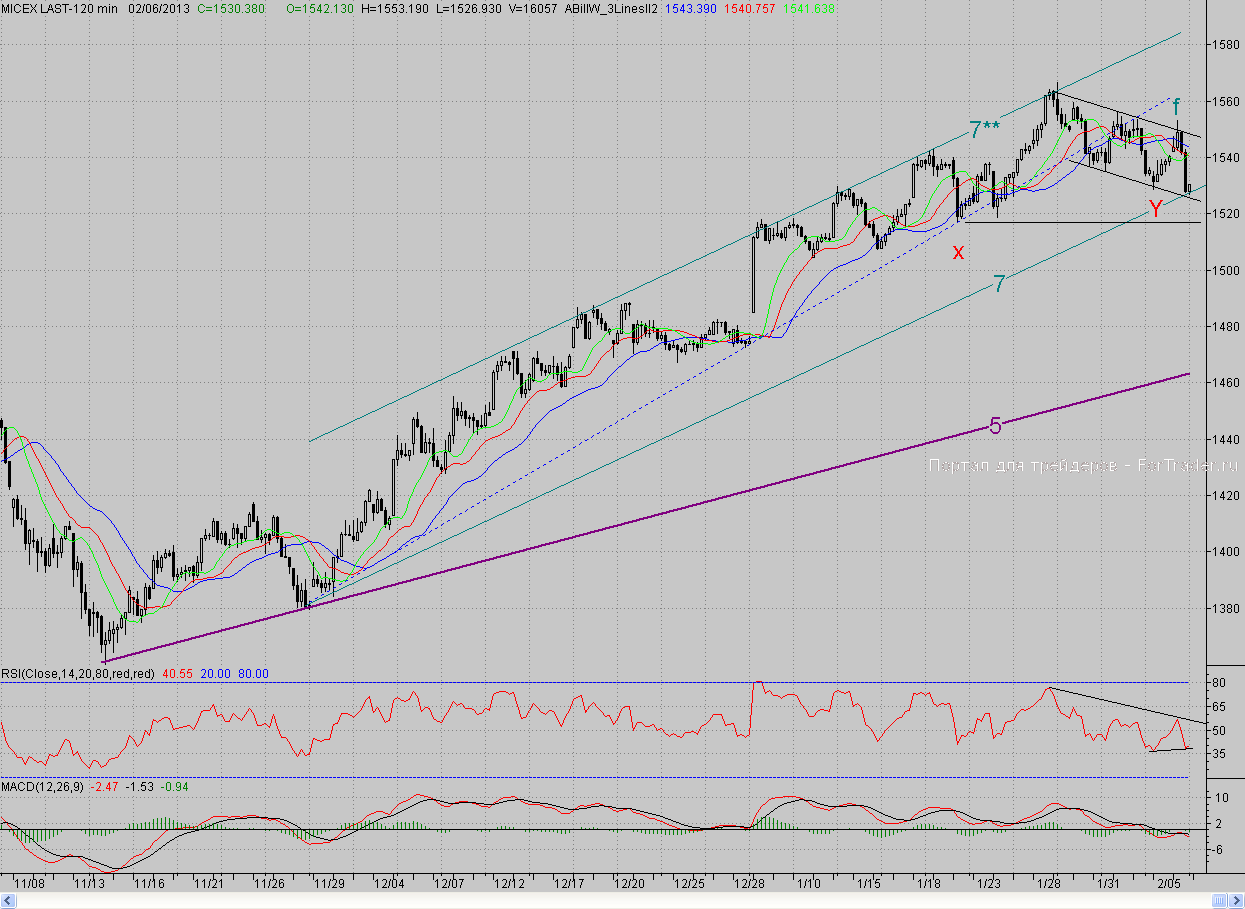Select the red x wave annotation
Viewport: 1245px width, 909px height.
(x=958, y=252)
